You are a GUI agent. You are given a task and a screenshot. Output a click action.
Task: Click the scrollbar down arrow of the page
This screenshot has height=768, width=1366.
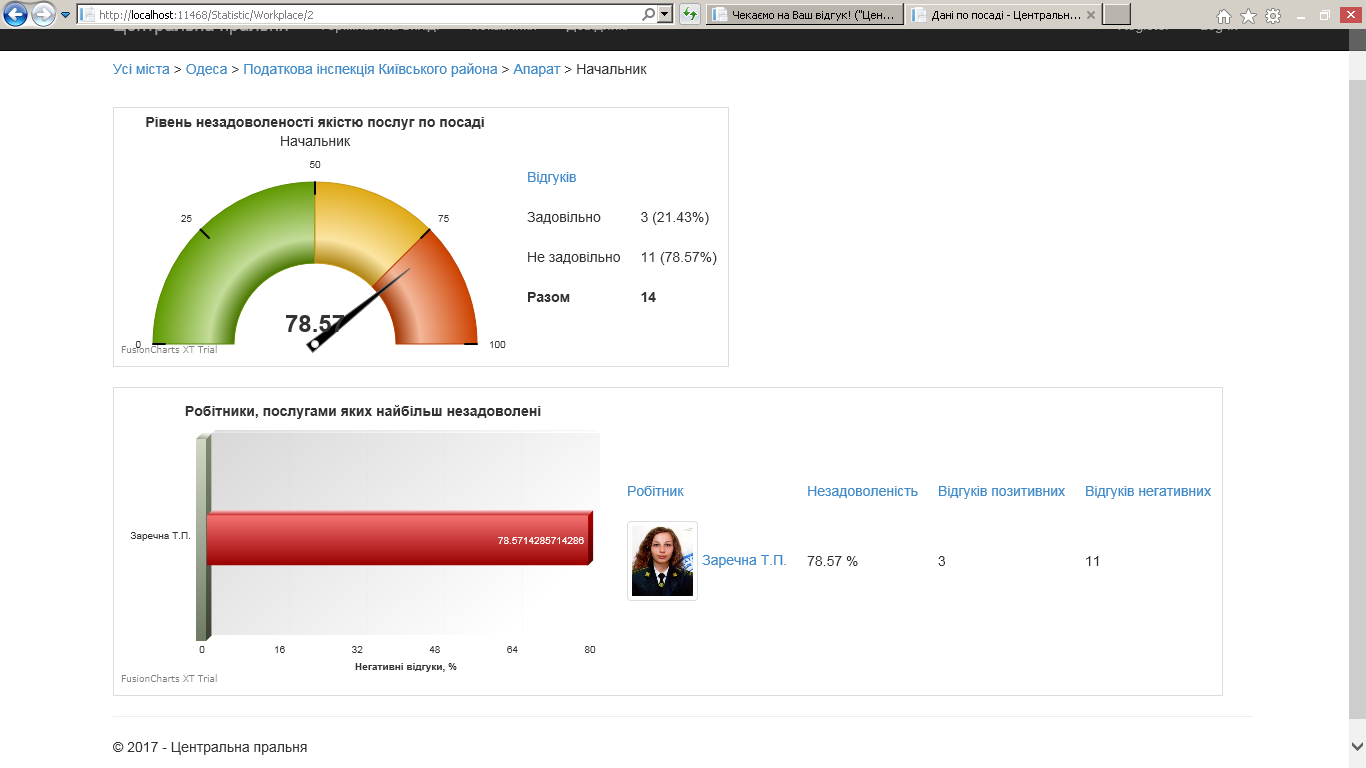tap(1357, 746)
